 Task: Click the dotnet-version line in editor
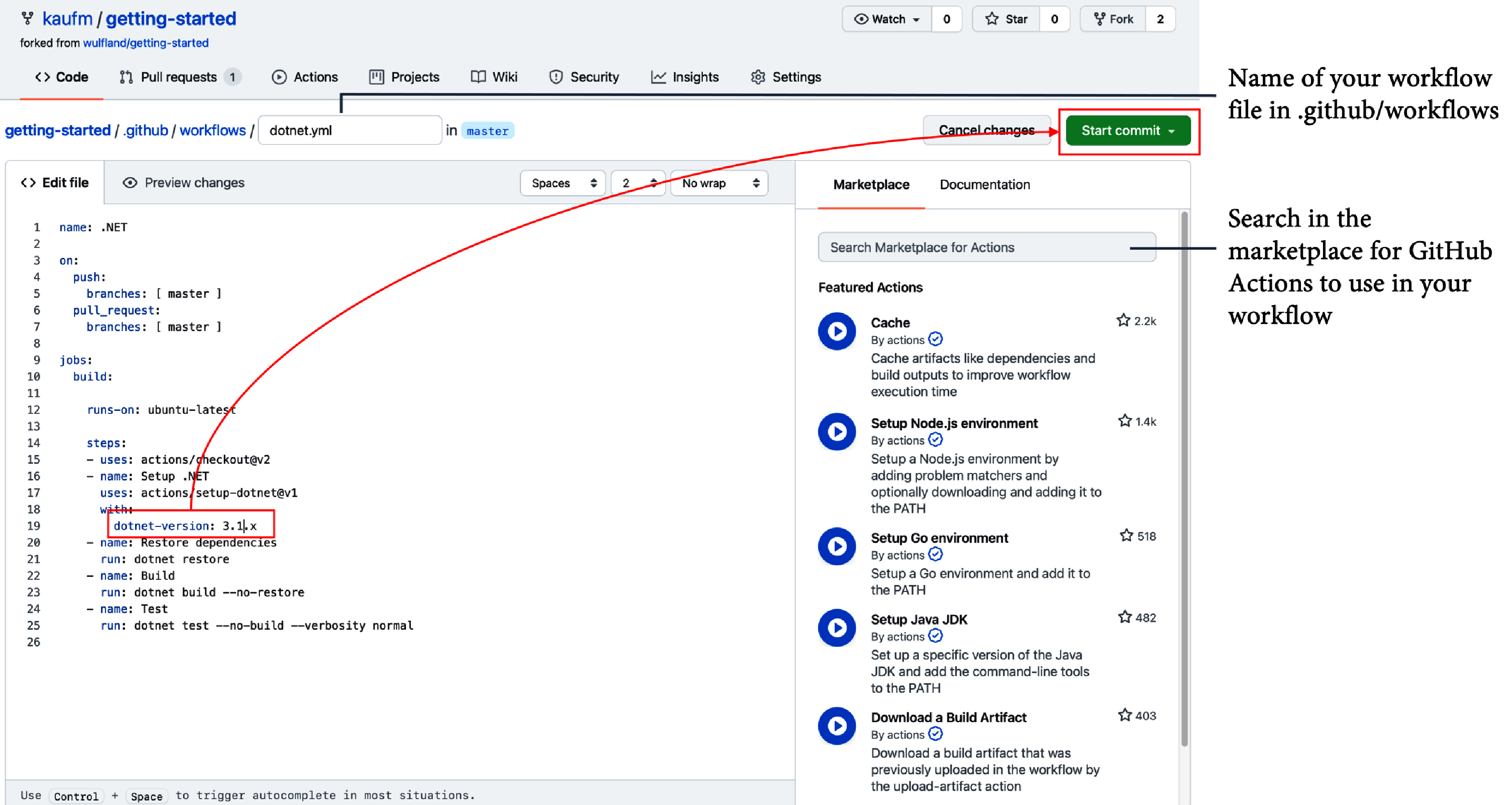click(x=185, y=525)
